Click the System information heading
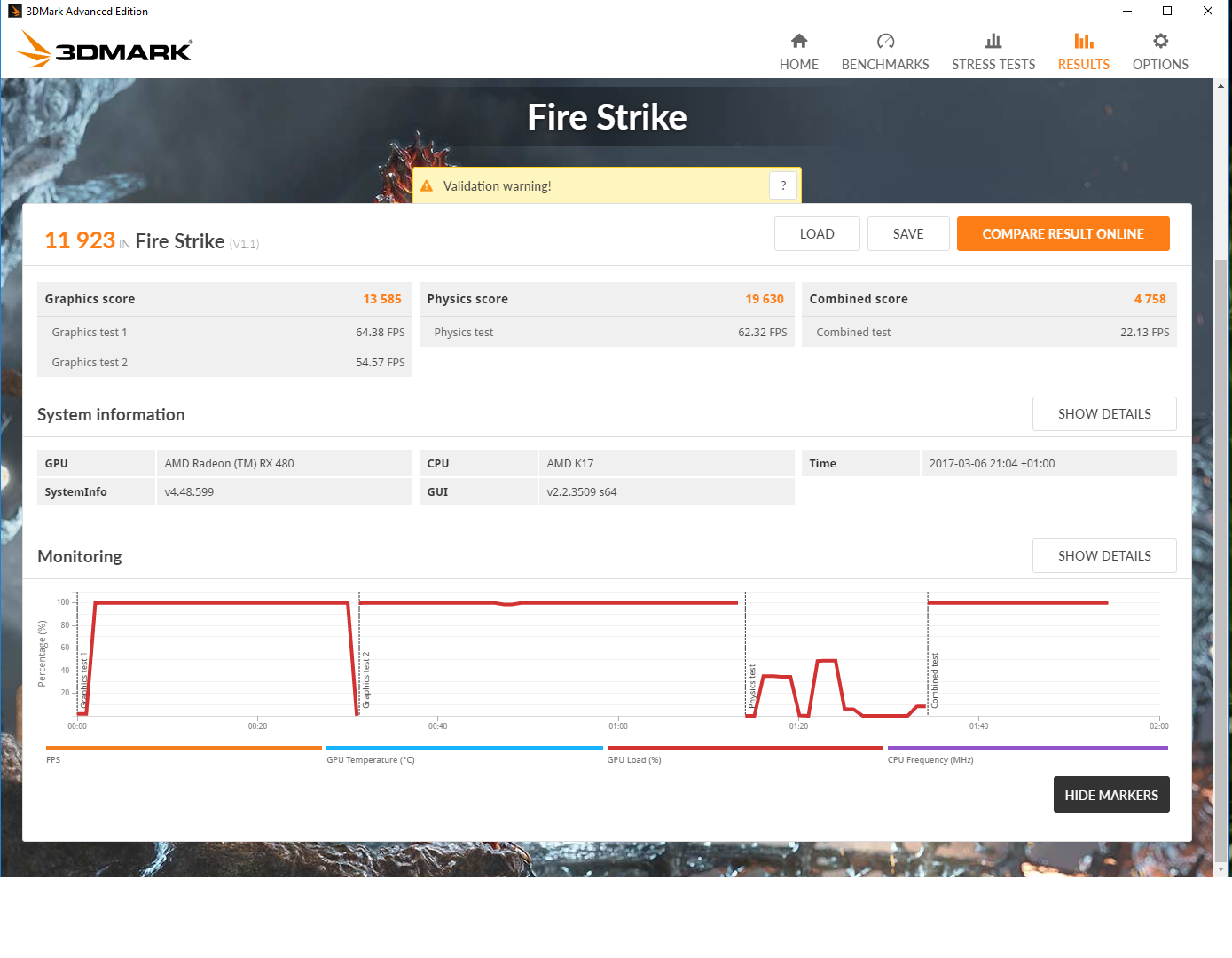This screenshot has width=1232, height=958. pos(111,415)
